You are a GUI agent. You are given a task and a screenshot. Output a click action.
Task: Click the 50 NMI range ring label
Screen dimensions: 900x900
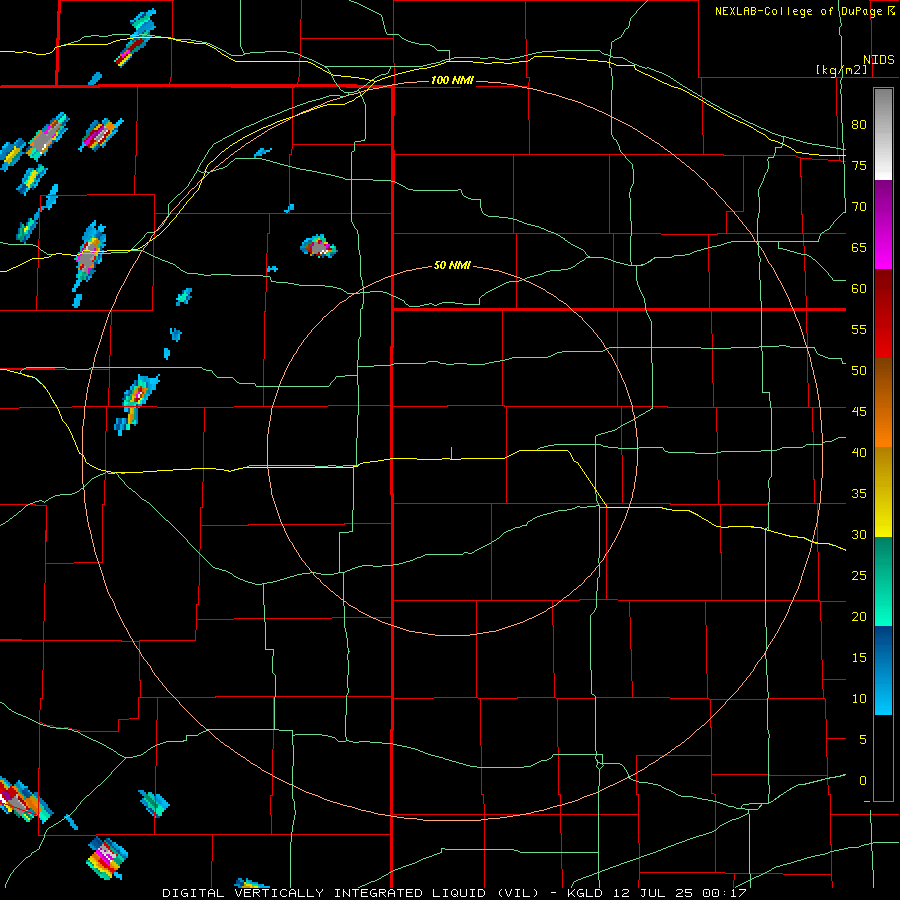(452, 265)
